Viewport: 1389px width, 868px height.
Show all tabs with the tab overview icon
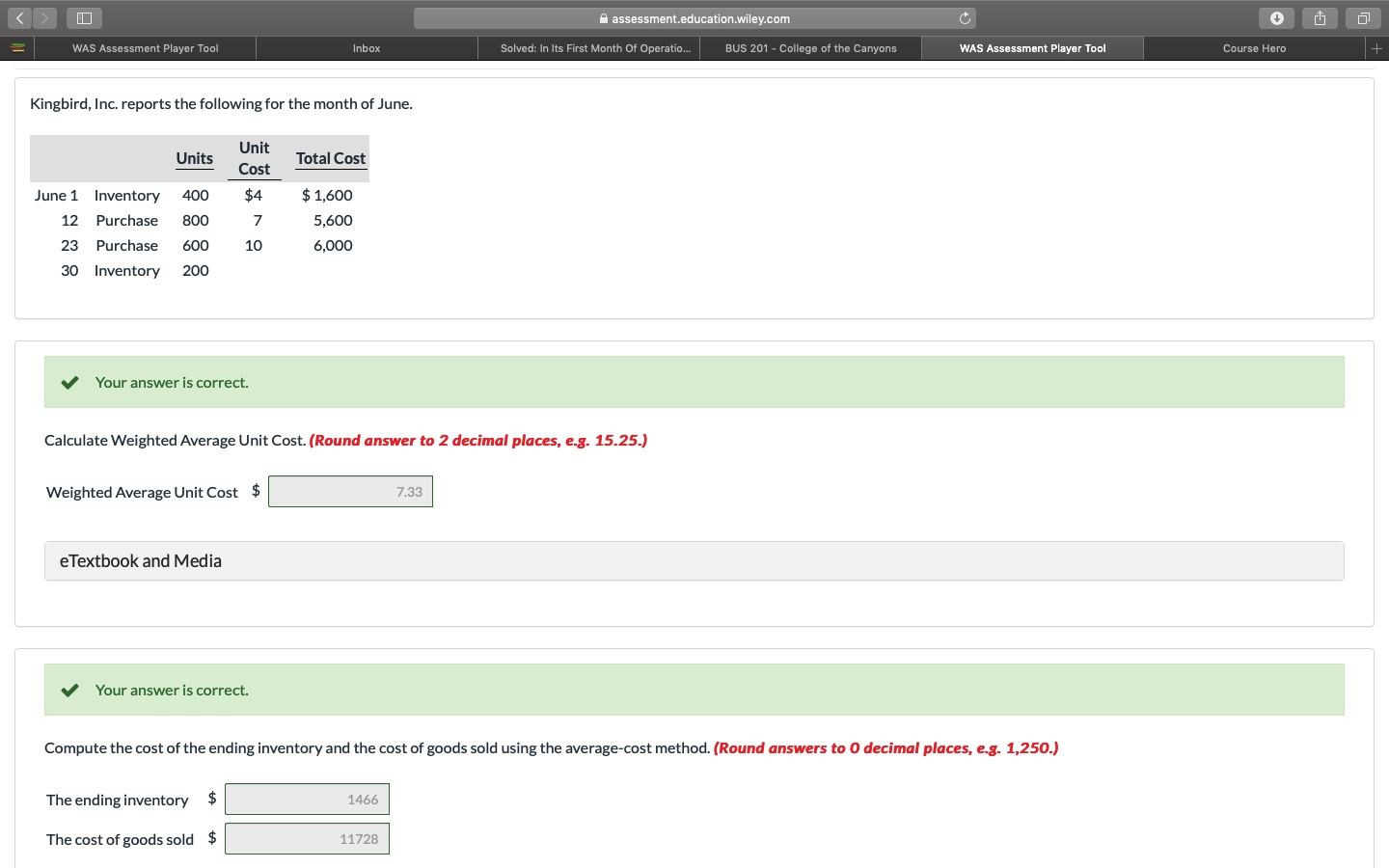1363,17
